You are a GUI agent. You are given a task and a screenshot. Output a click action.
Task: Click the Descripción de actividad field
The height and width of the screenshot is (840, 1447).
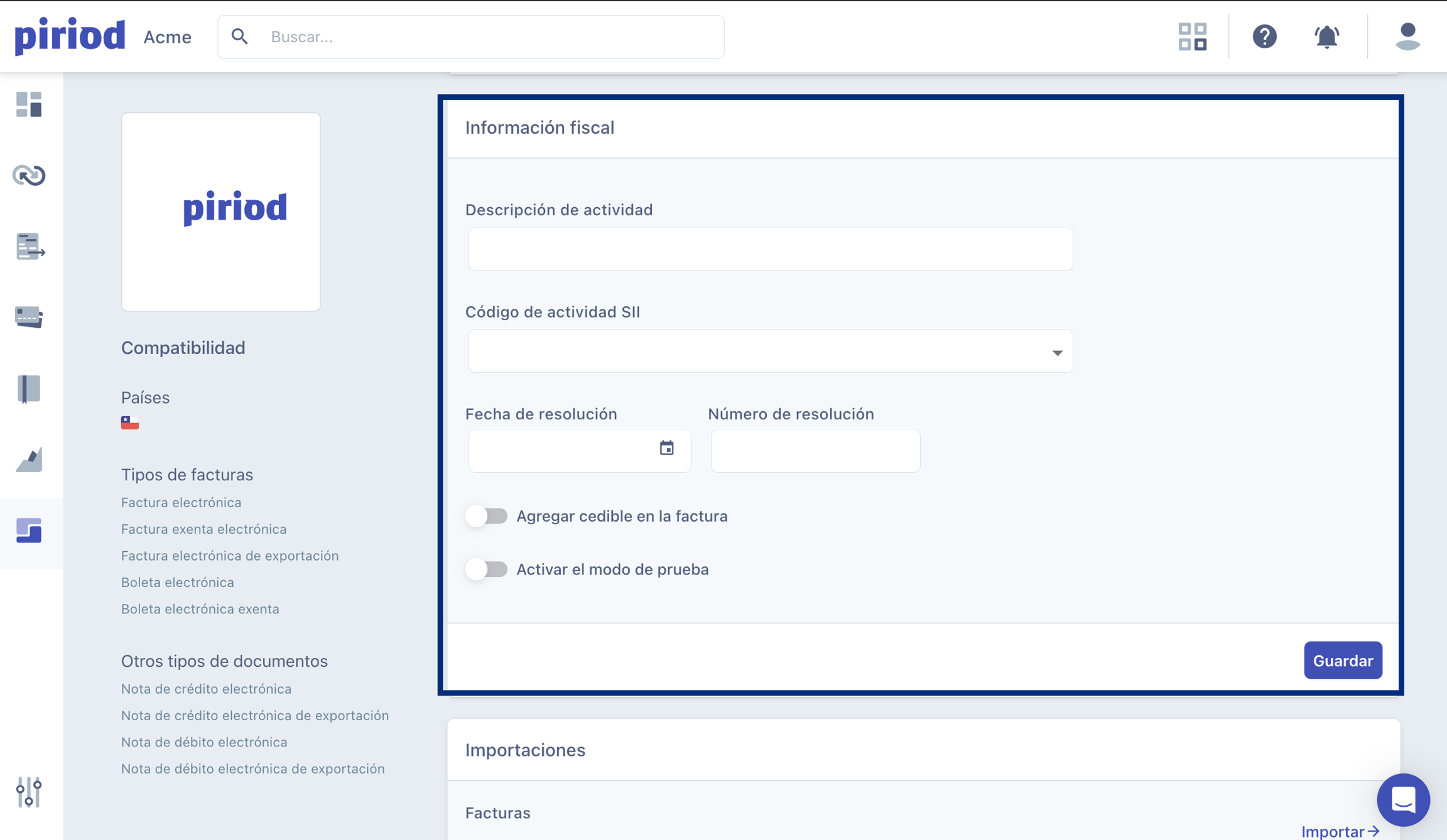[770, 249]
